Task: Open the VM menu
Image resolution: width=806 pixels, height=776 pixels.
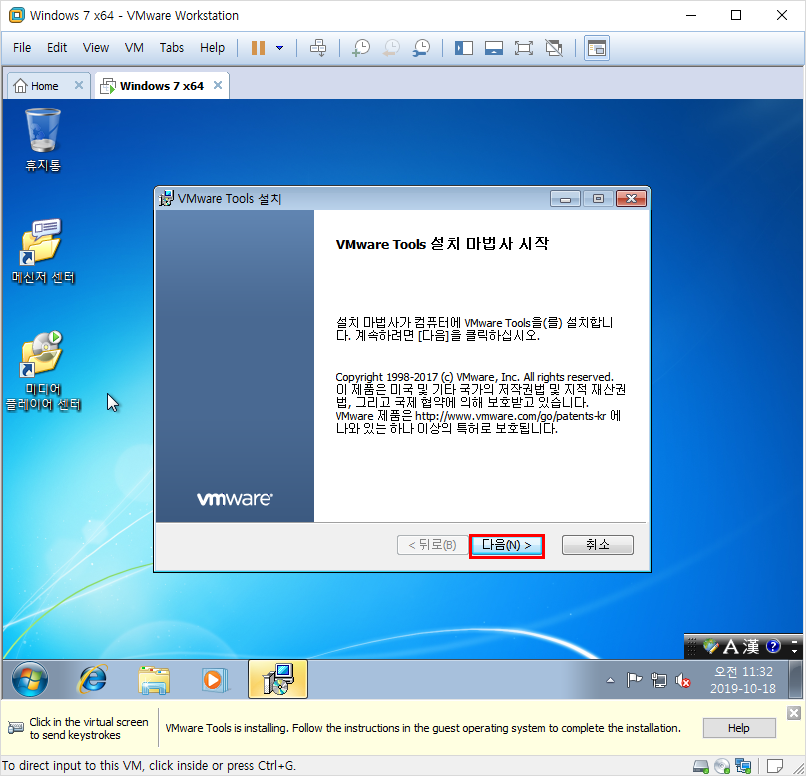Action: pos(134,48)
